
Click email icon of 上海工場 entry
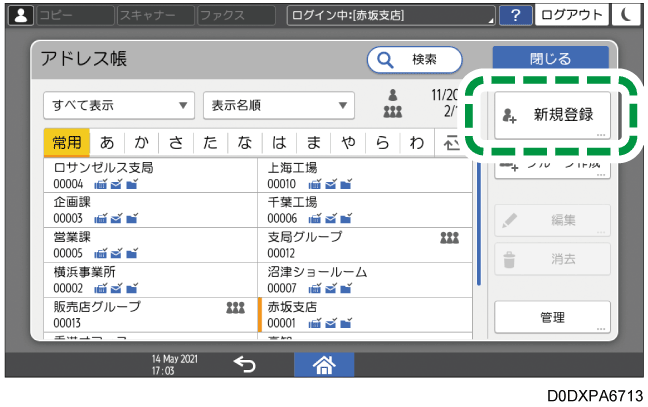coord(330,184)
